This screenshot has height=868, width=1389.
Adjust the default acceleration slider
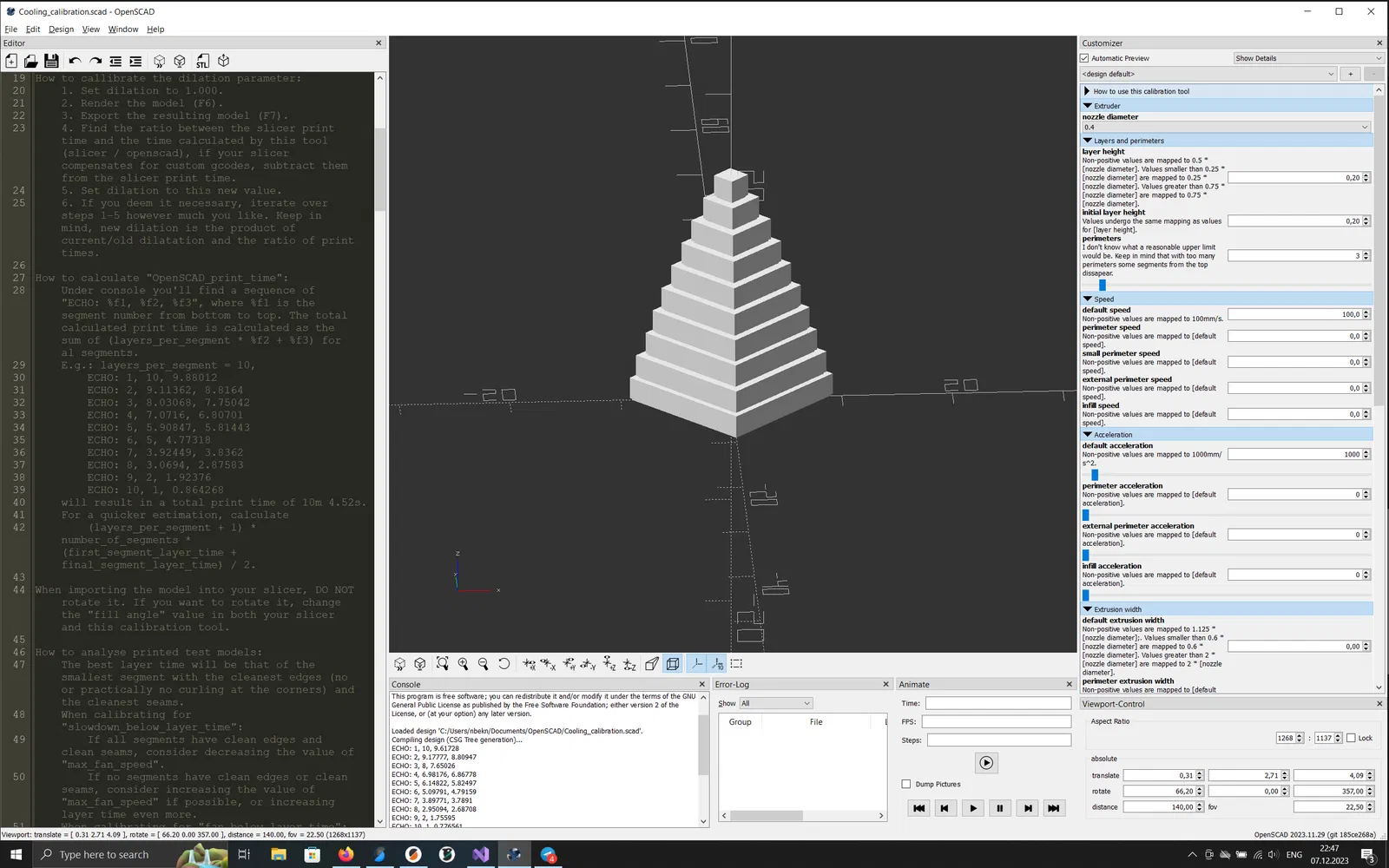point(1095,475)
